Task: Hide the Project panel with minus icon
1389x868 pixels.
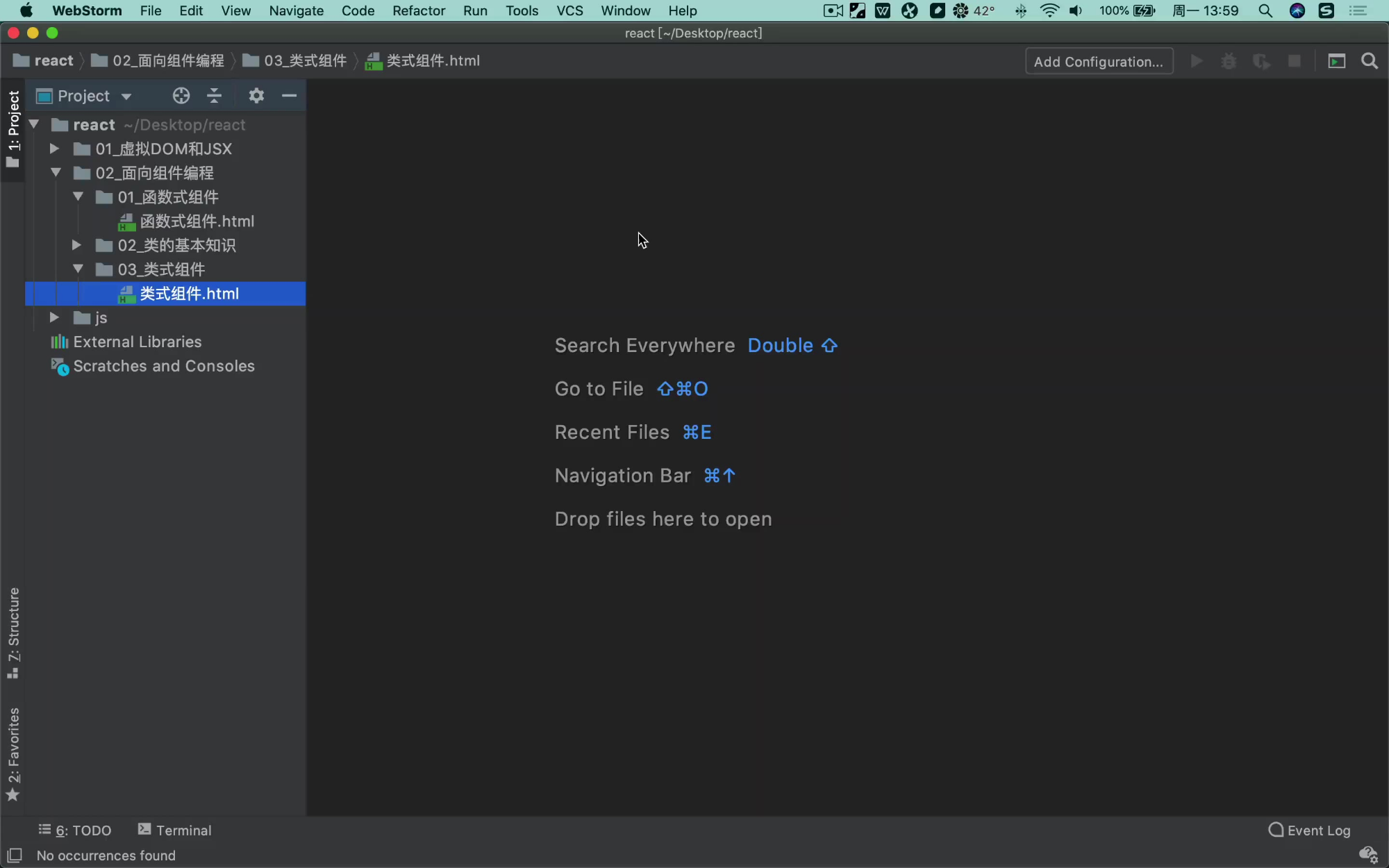Action: pyautogui.click(x=290, y=96)
